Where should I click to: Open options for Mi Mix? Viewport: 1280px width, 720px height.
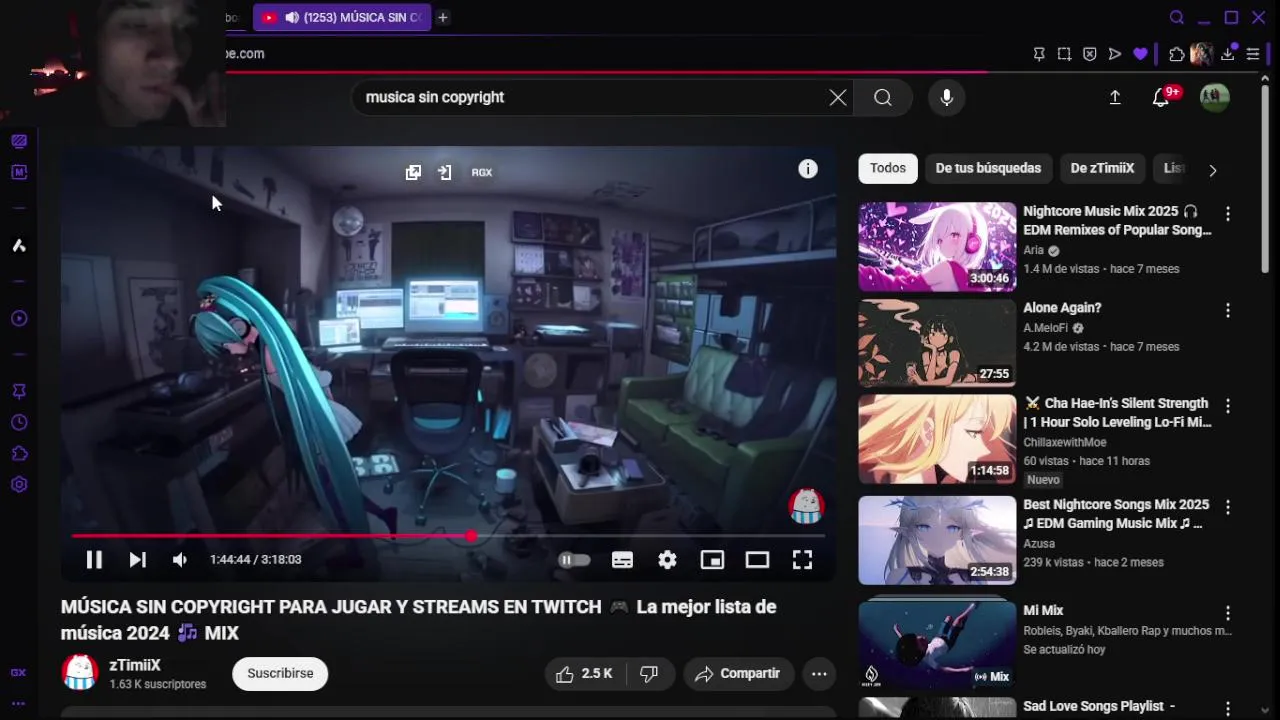click(x=1228, y=613)
